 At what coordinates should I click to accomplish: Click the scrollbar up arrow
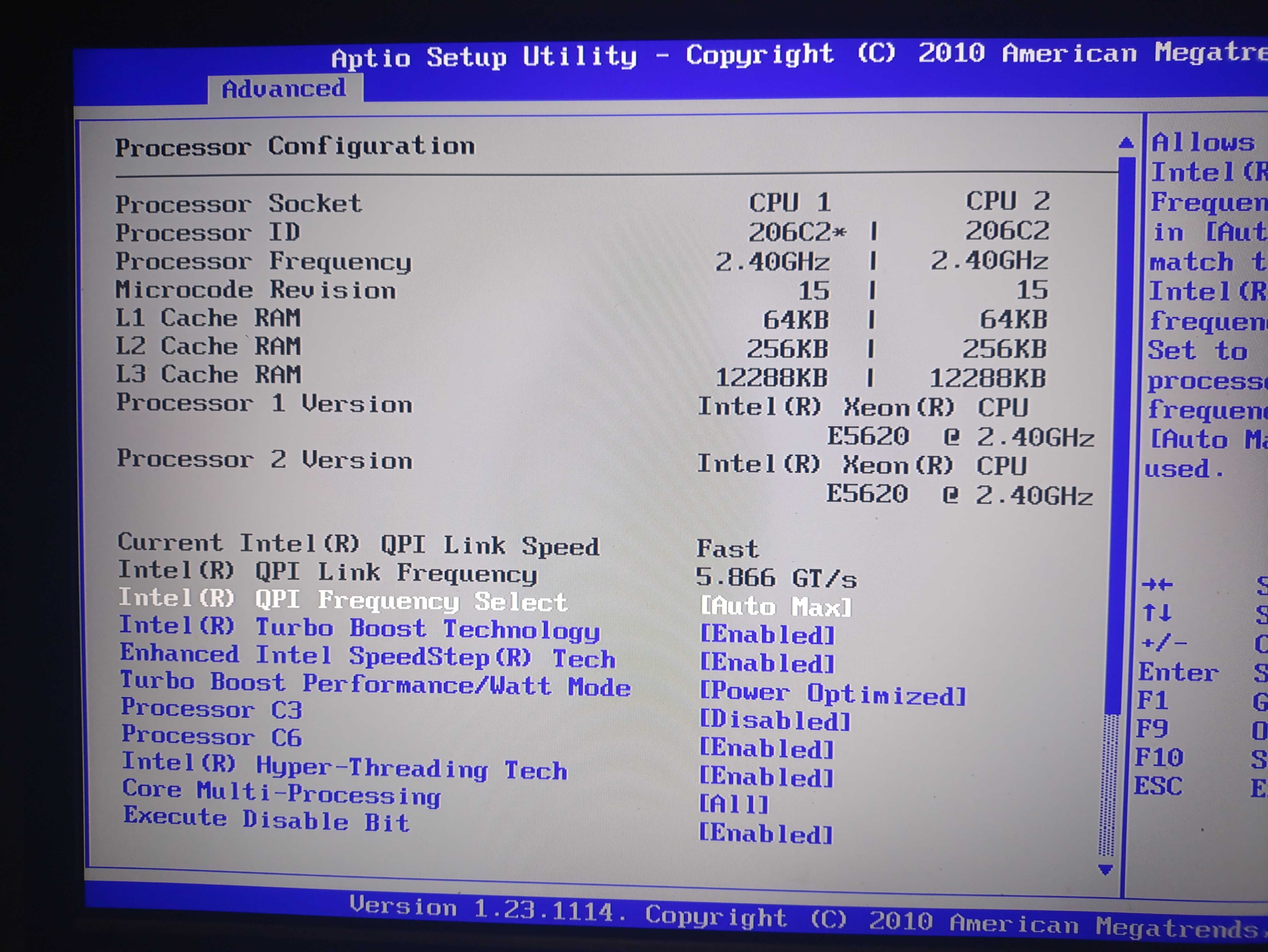(x=1126, y=143)
